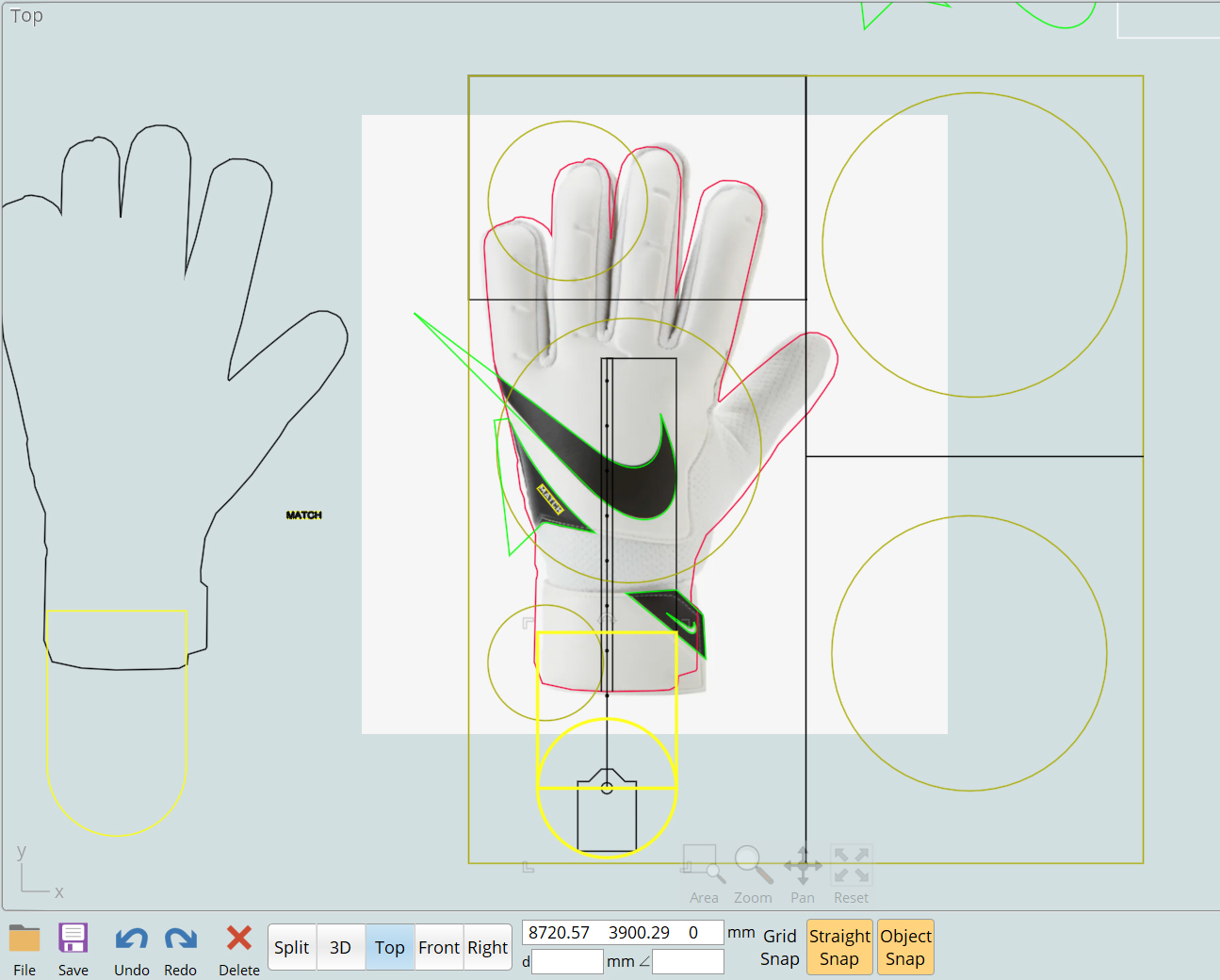Select the Top view tab
1220x980 pixels.
point(390,947)
